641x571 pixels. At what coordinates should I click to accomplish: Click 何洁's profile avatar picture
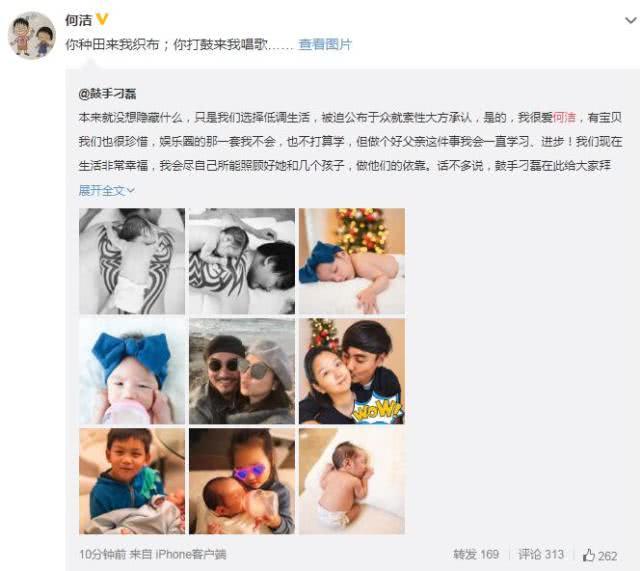tap(32, 36)
